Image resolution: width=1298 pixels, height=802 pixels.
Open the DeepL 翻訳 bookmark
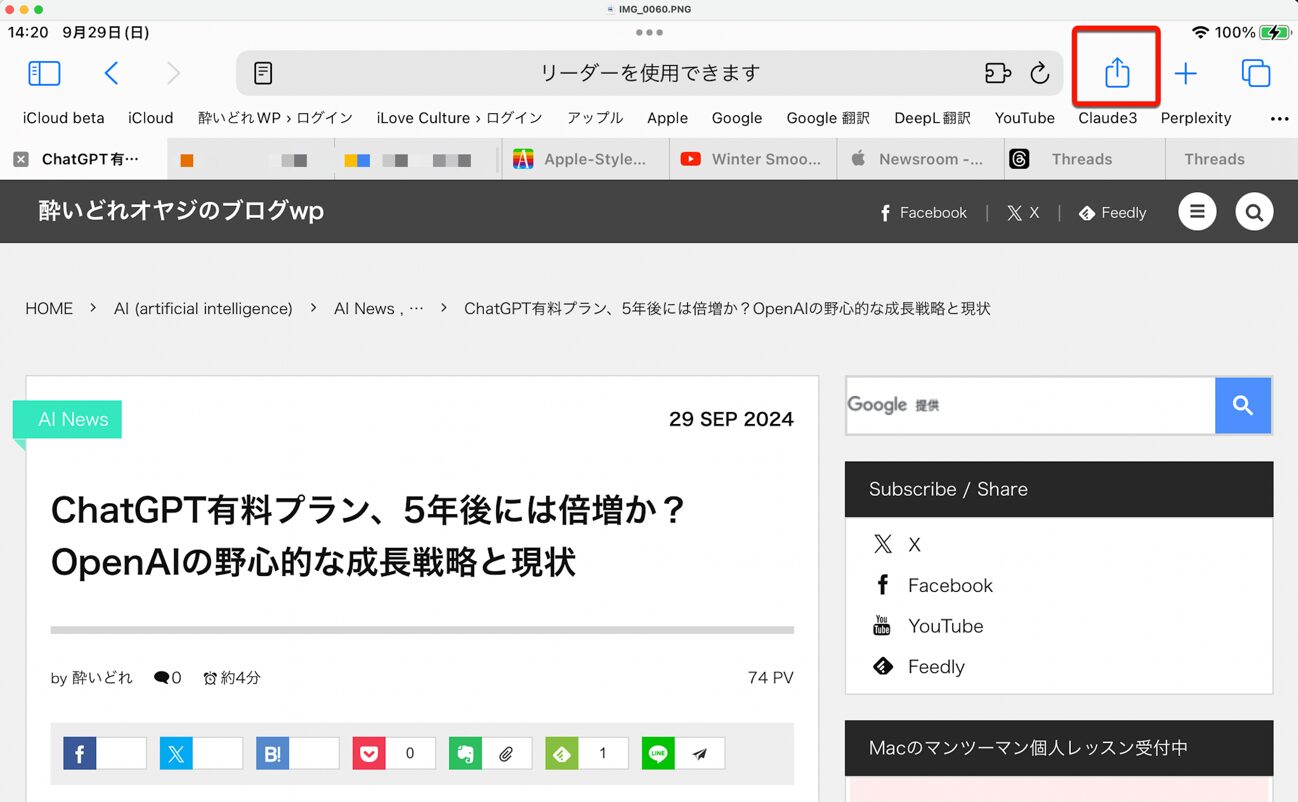tap(932, 118)
